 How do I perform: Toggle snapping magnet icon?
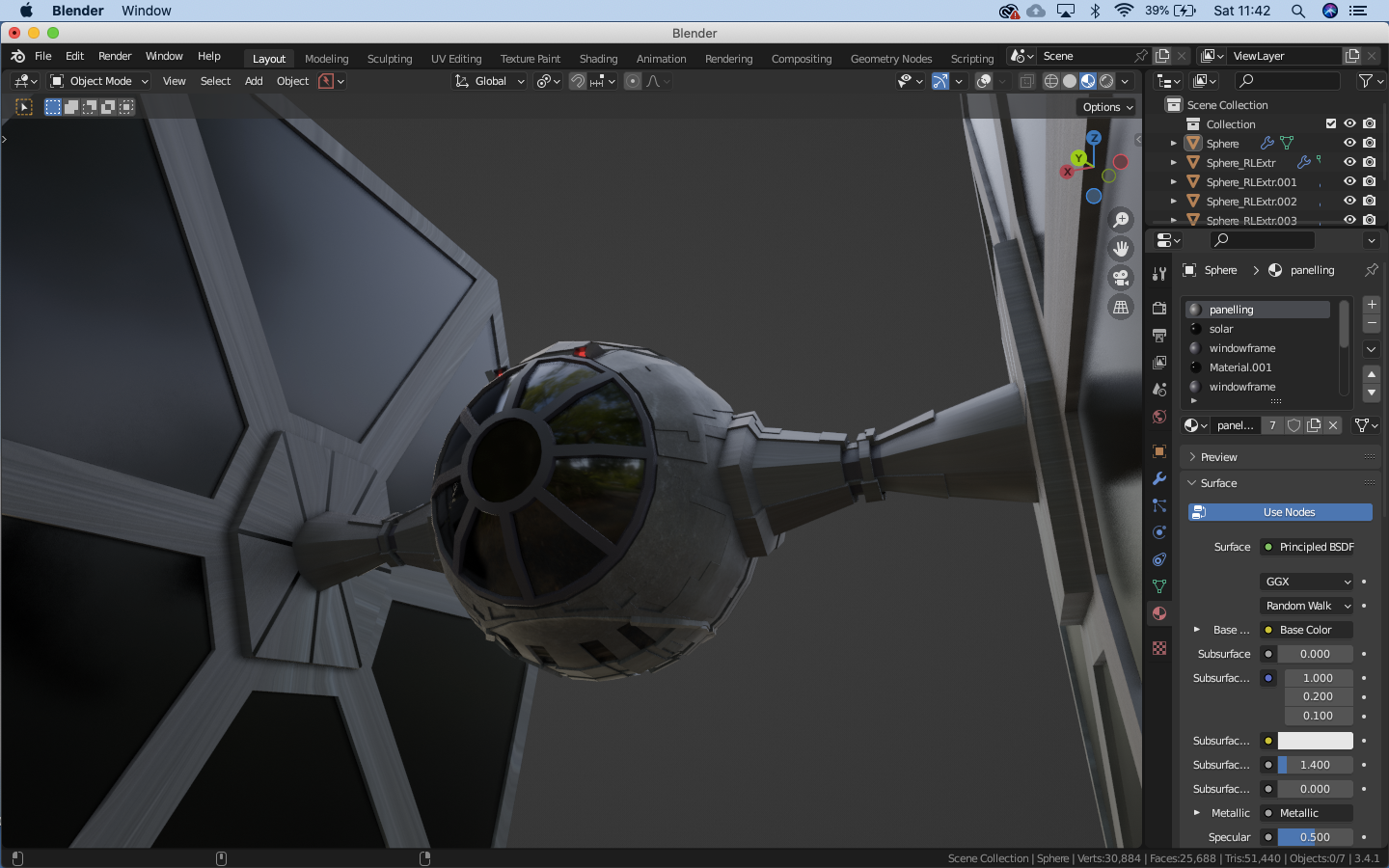(x=577, y=81)
